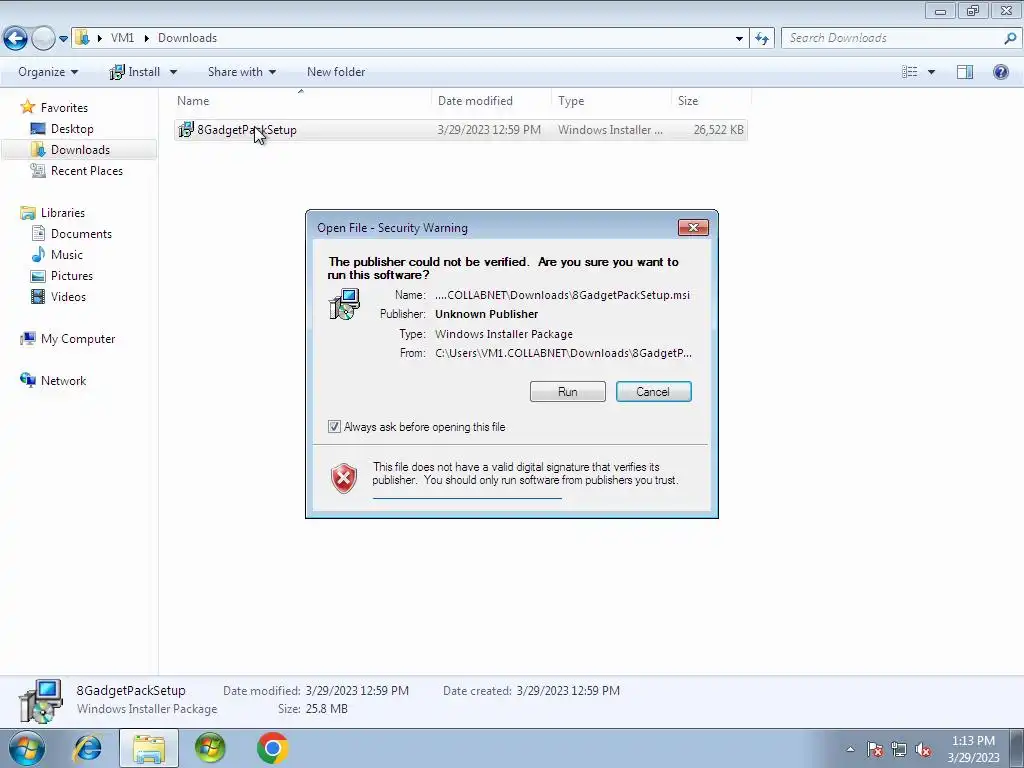
Task: Expand the Install dropdown arrow
Action: [x=173, y=72]
